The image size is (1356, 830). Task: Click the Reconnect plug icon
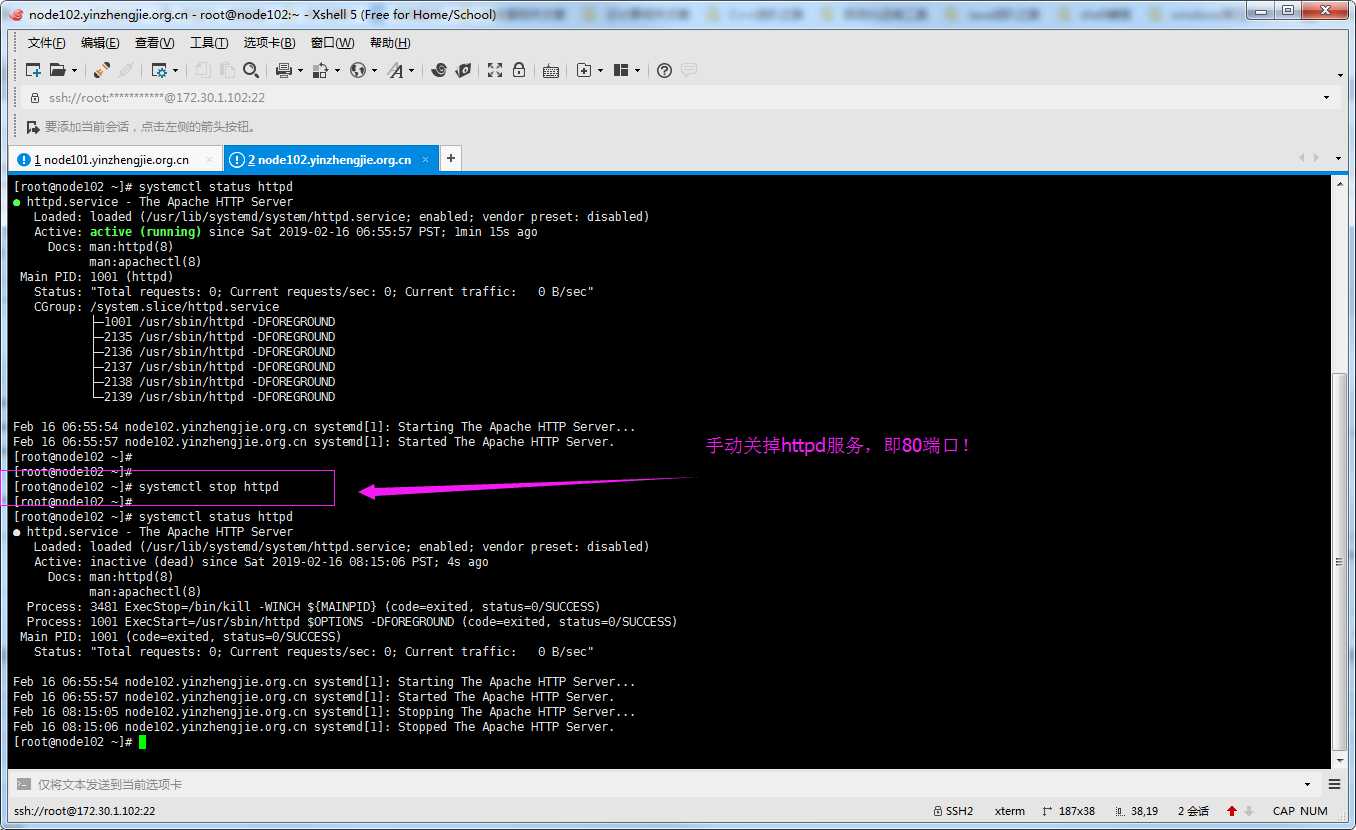102,70
